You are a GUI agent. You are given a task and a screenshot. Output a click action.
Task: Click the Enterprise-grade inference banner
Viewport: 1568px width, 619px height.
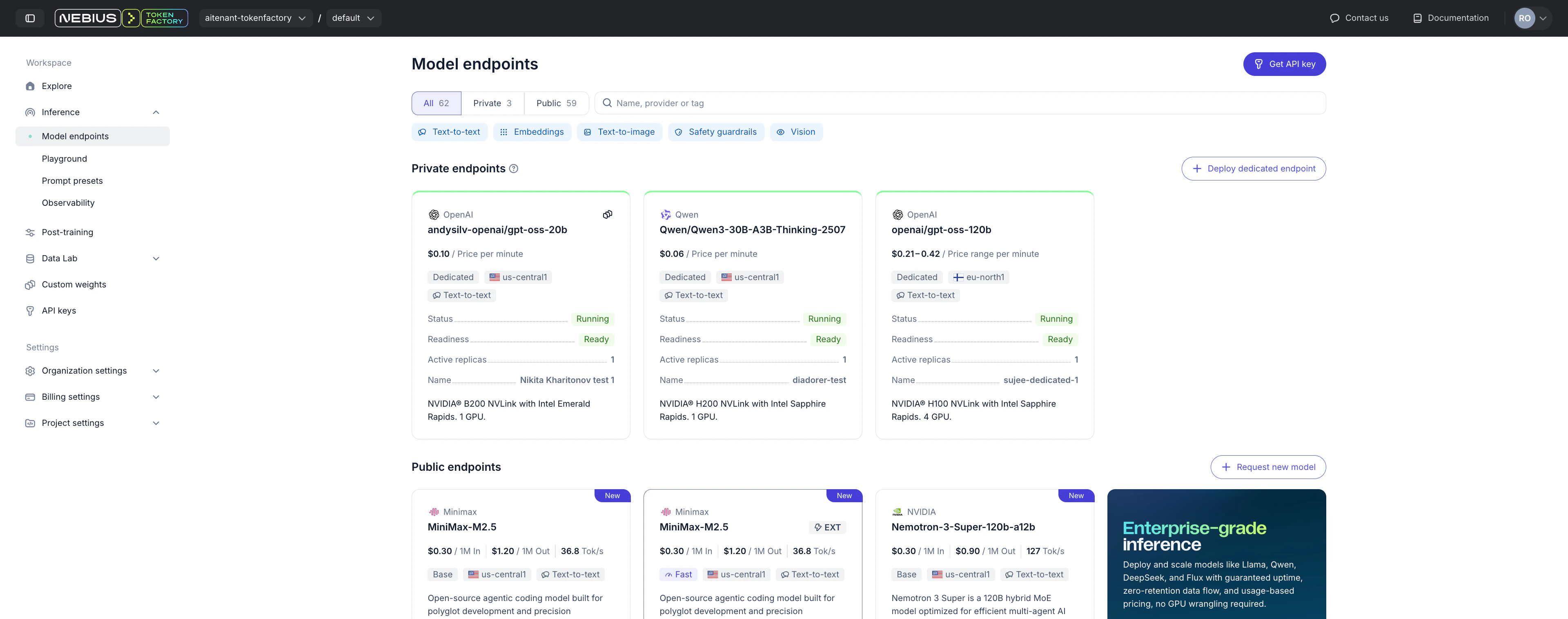pyautogui.click(x=1216, y=554)
